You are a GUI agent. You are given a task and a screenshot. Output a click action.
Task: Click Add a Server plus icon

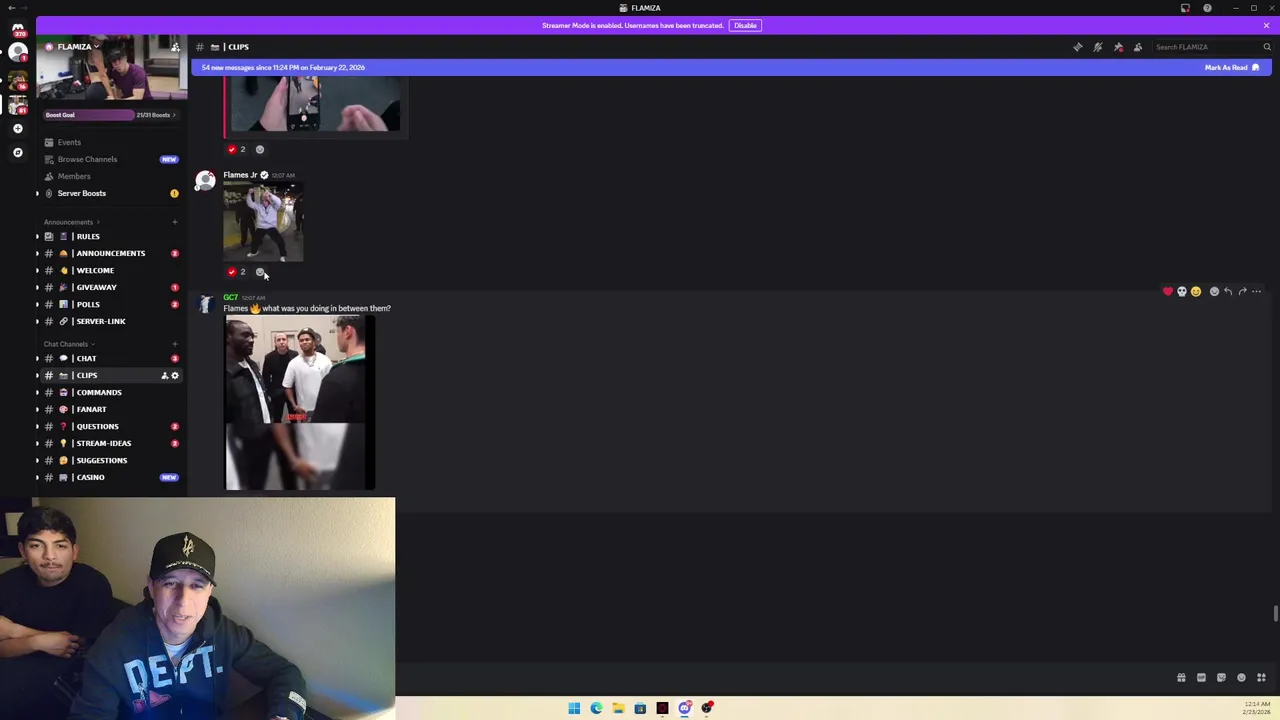point(18,128)
